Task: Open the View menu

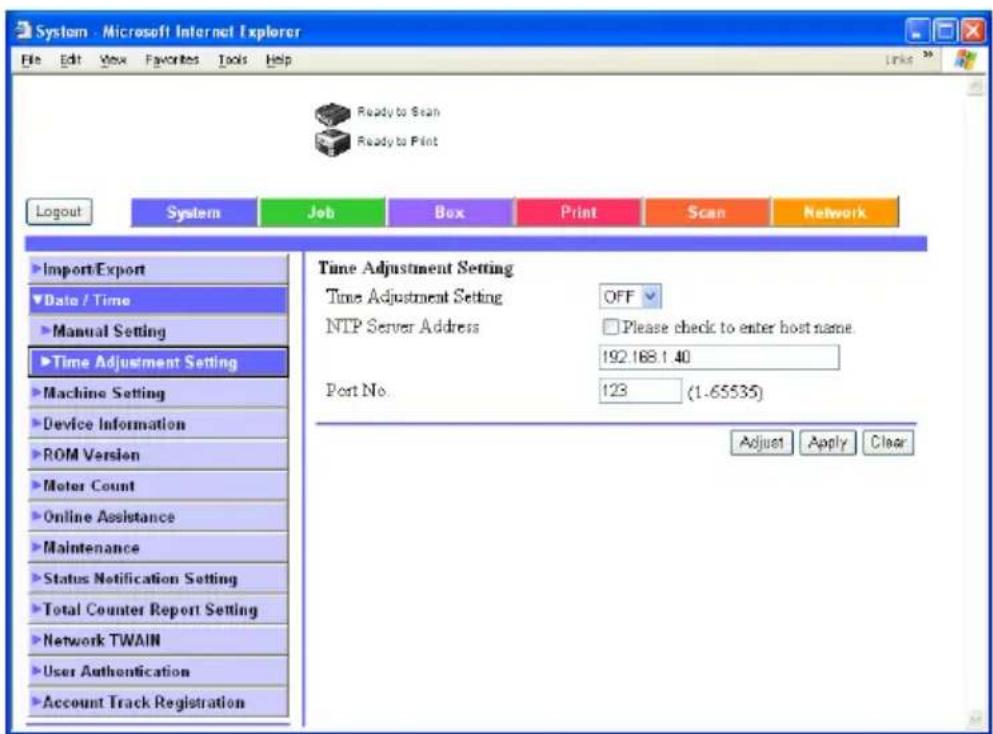Action: click(113, 60)
